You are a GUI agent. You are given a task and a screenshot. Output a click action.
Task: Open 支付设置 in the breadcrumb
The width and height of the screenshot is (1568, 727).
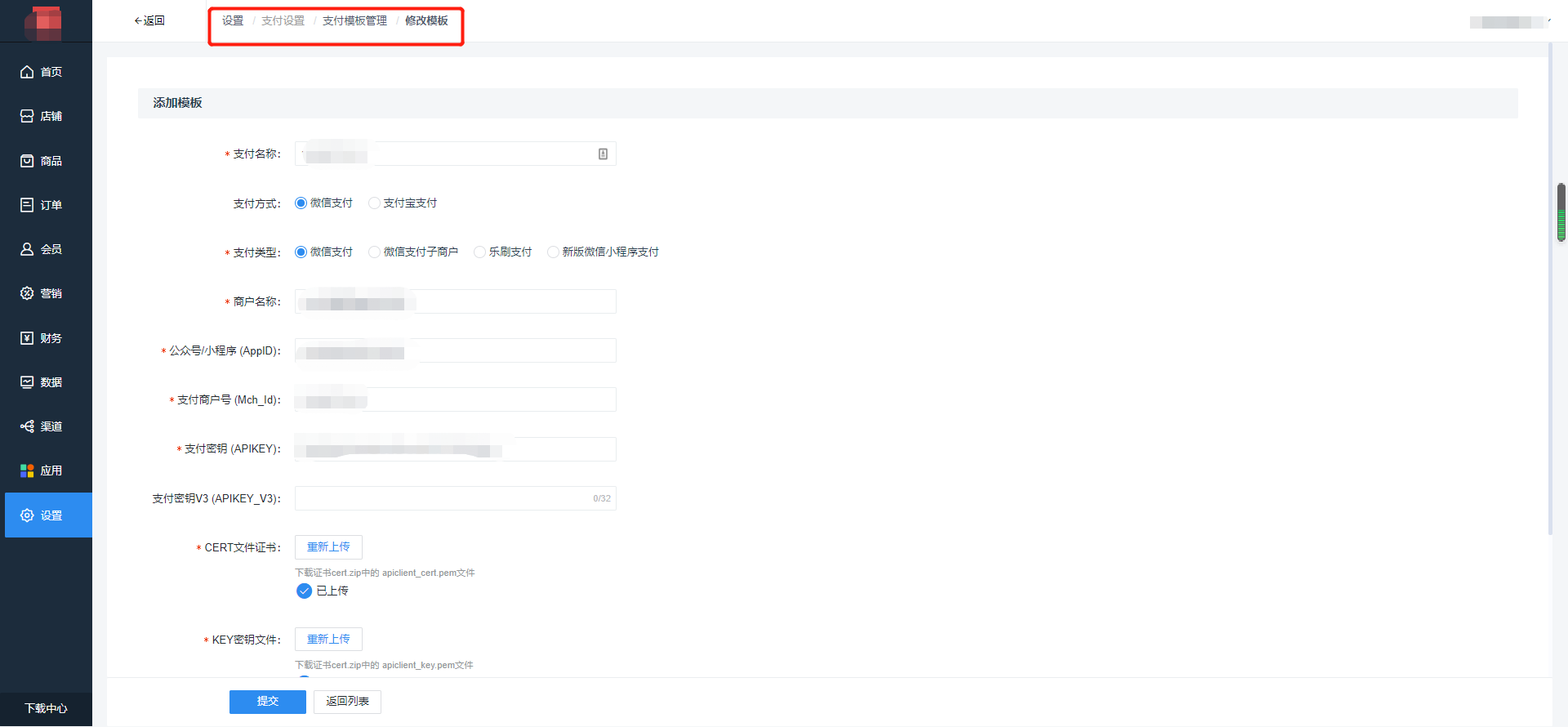coord(283,20)
